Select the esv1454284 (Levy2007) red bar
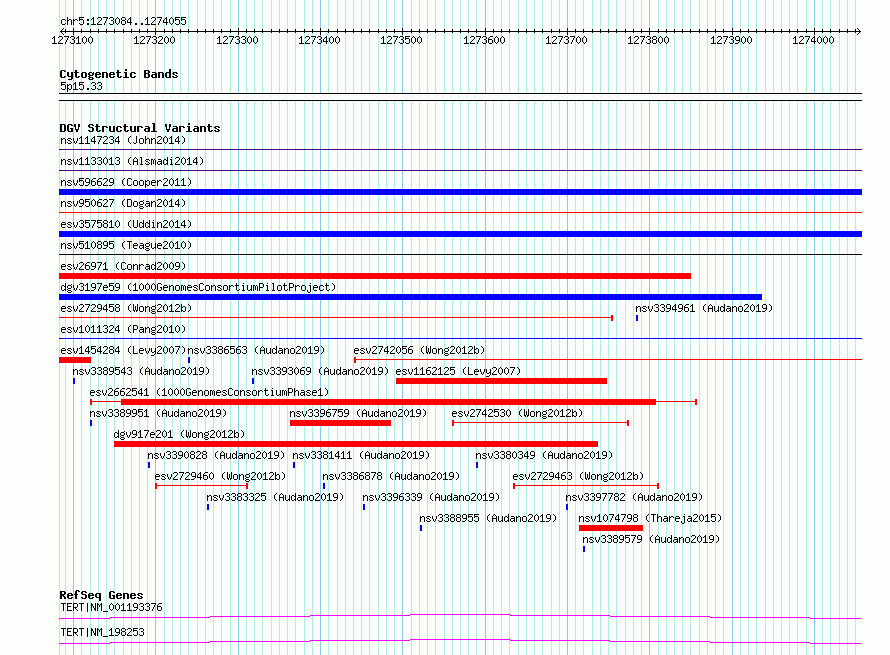The image size is (890, 655). pyautogui.click(x=75, y=360)
